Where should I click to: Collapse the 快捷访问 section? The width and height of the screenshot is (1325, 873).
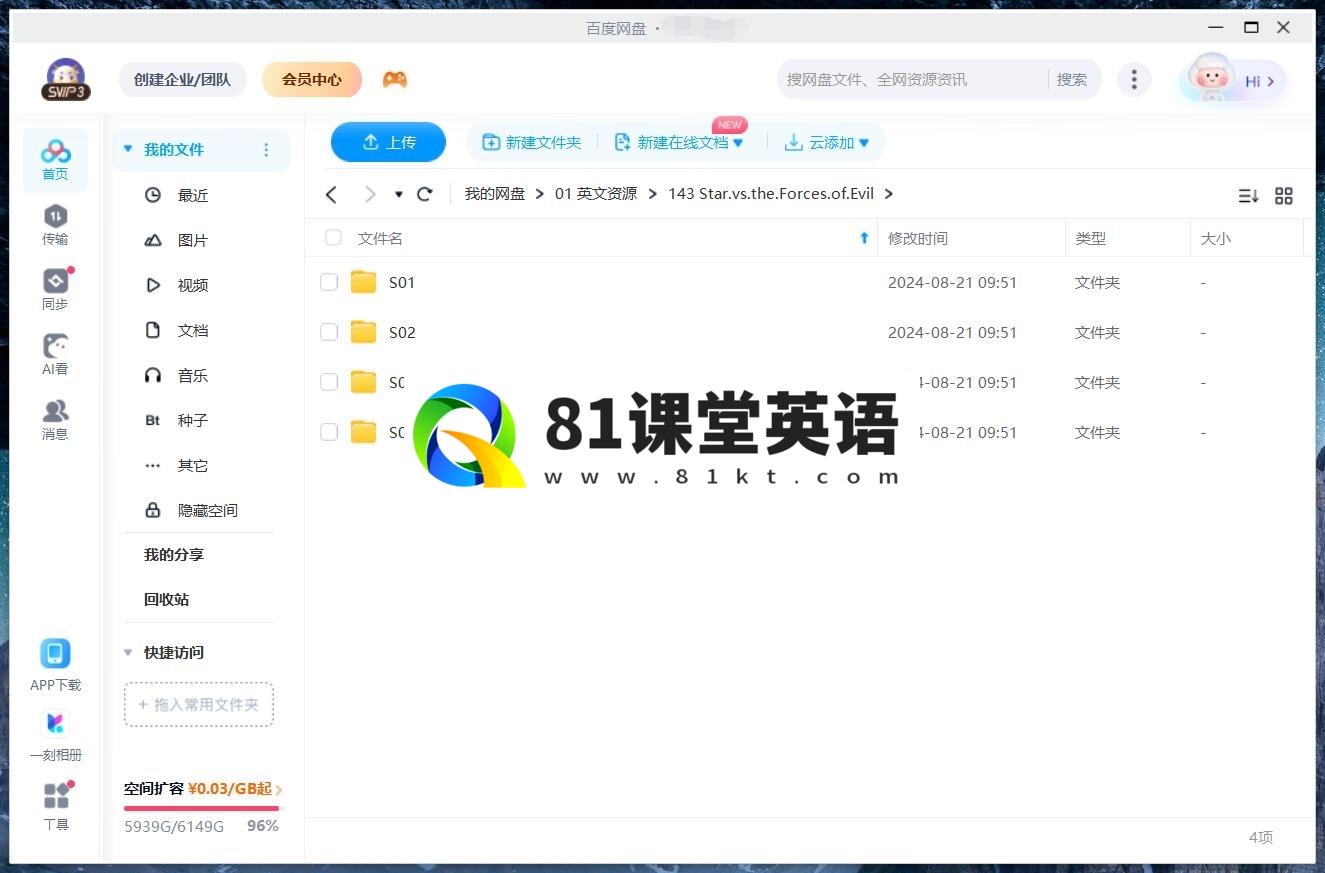127,653
